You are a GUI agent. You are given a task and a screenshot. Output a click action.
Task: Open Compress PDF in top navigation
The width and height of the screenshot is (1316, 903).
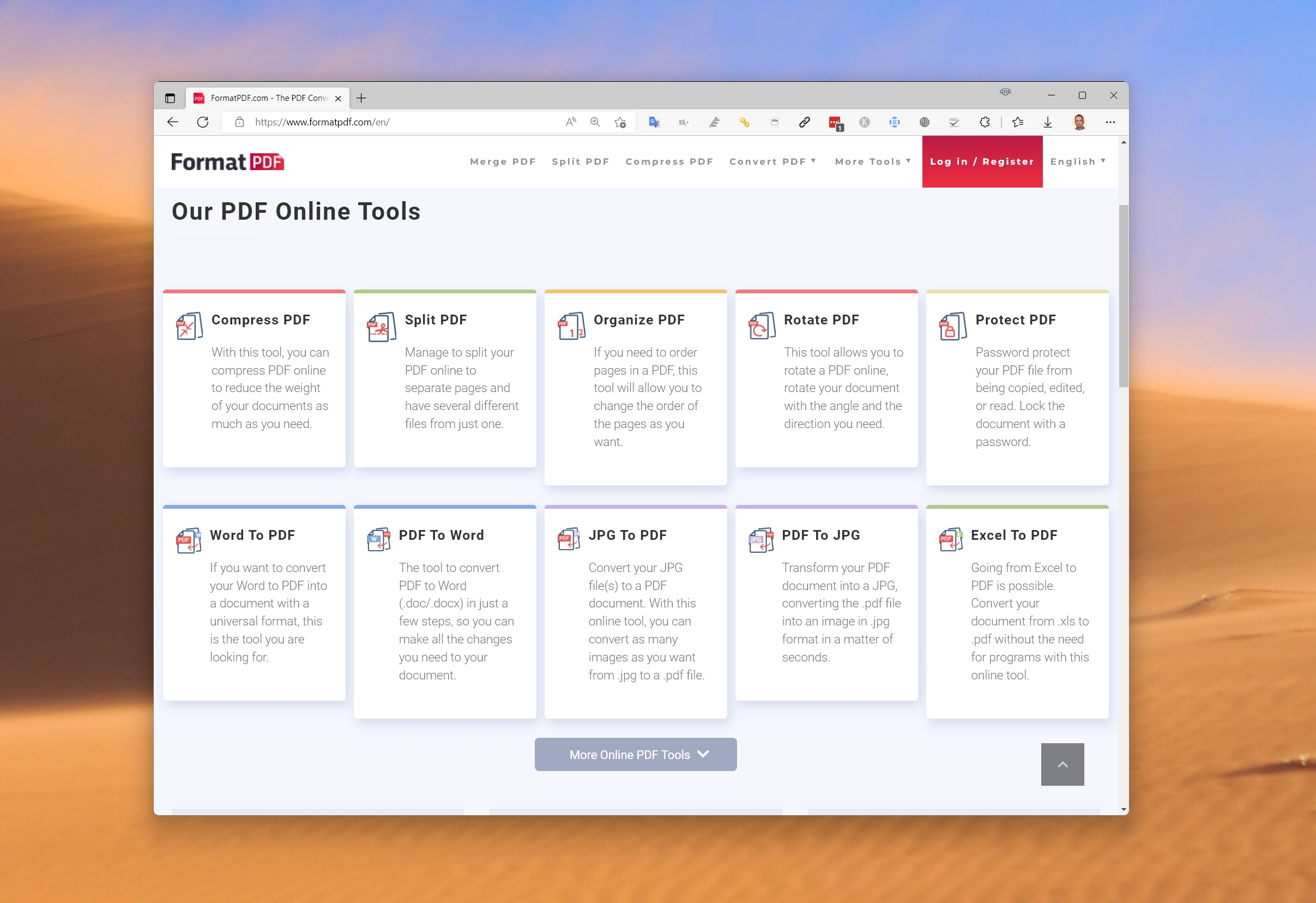[669, 161]
